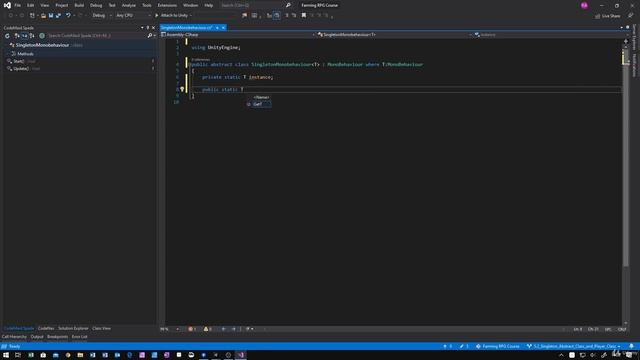Click the Save All icon
This screenshot has width=640, height=360.
[58, 16]
